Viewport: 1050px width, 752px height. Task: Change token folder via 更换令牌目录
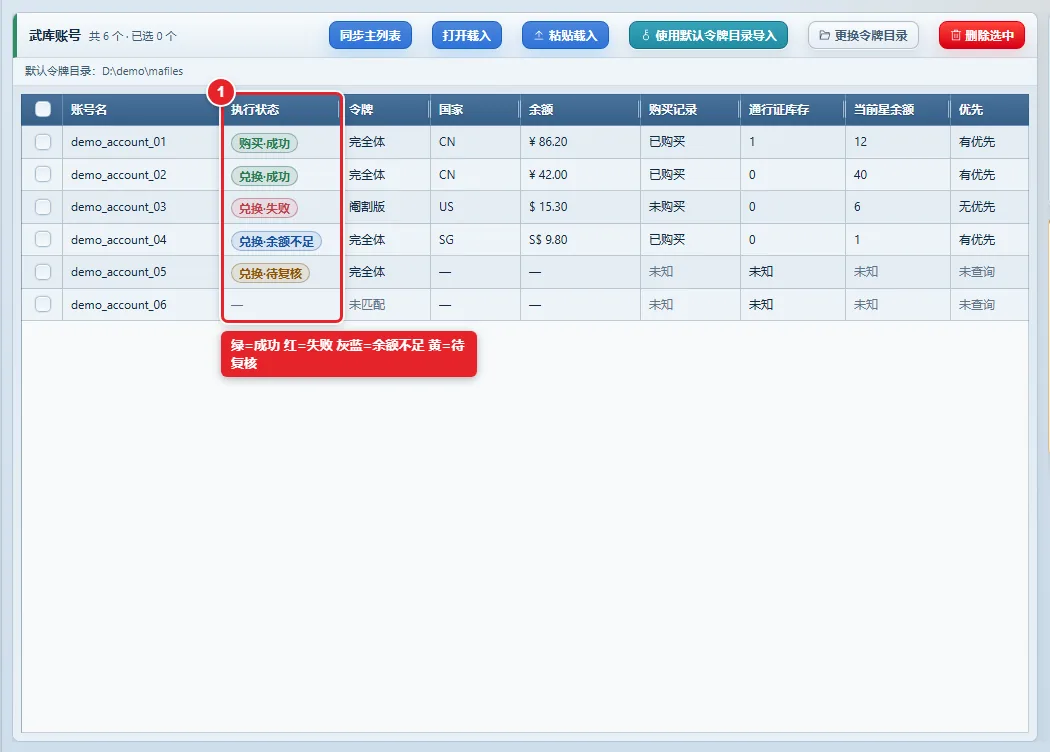click(863, 35)
